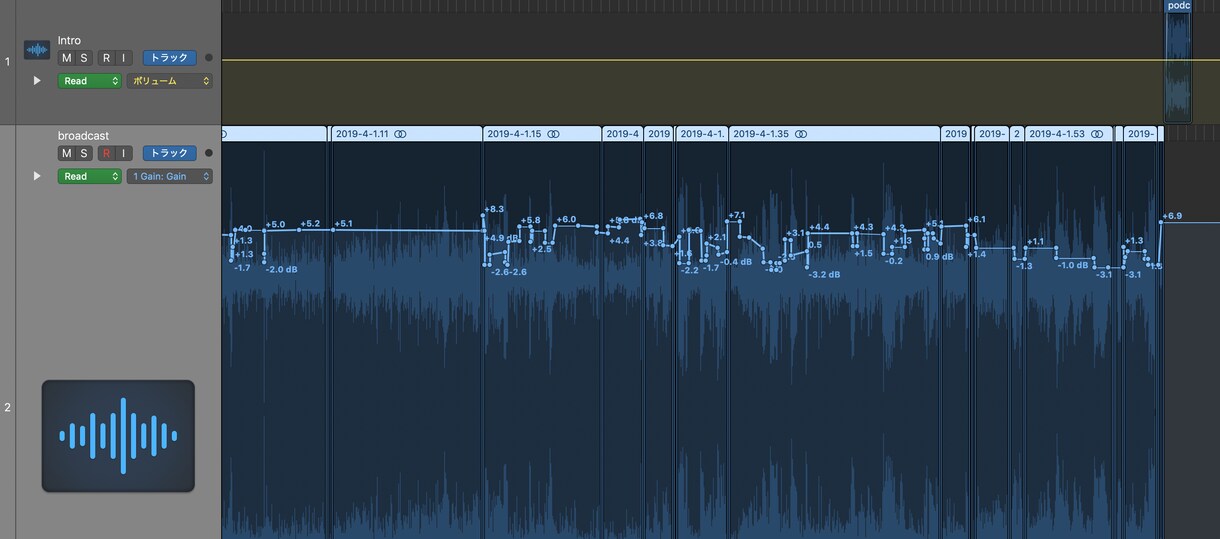The image size is (1220, 539).
Task: Click the large broadcast track waveform icon
Action: pyautogui.click(x=118, y=435)
